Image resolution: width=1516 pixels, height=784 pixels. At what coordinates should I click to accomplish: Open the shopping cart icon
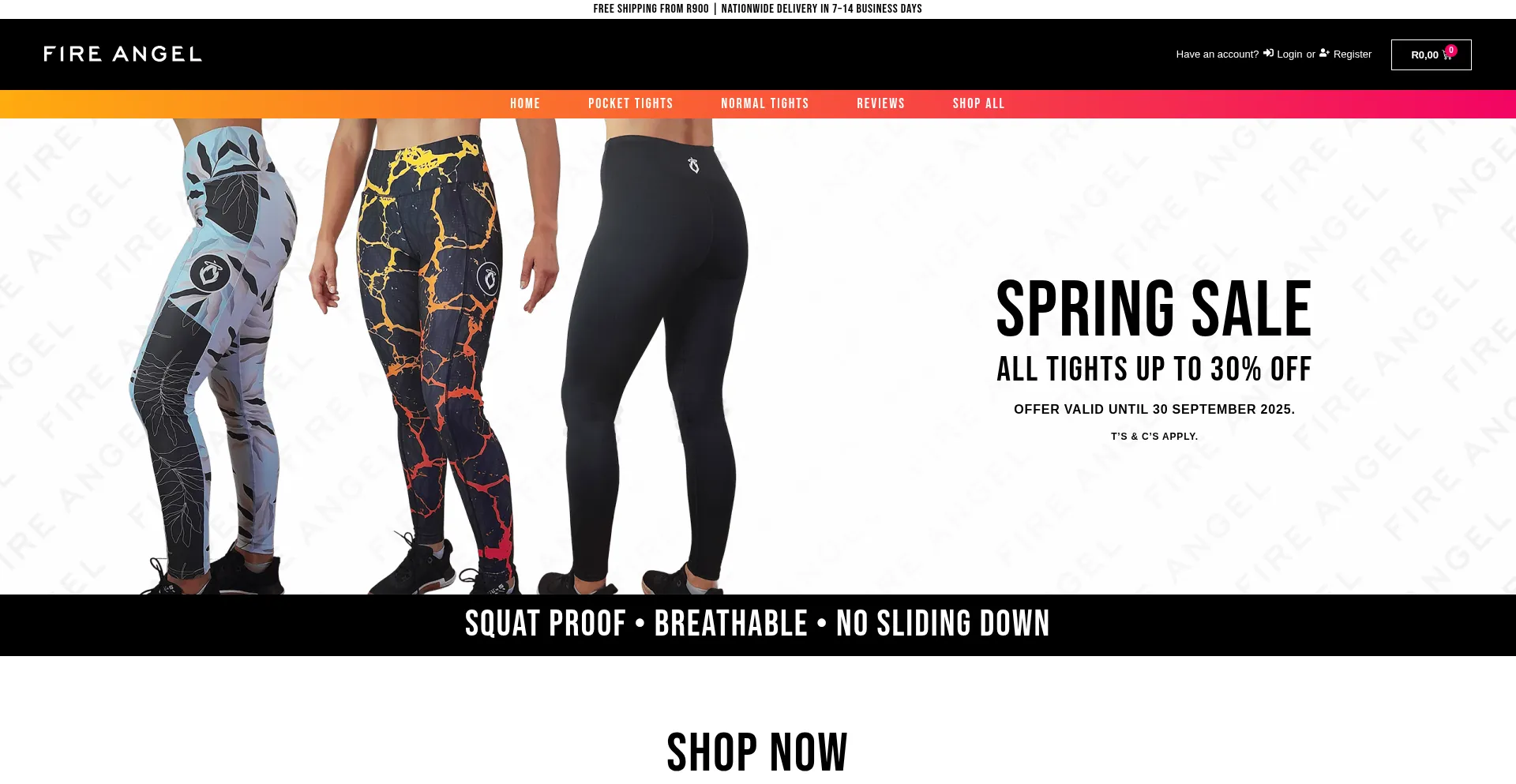(x=1447, y=55)
